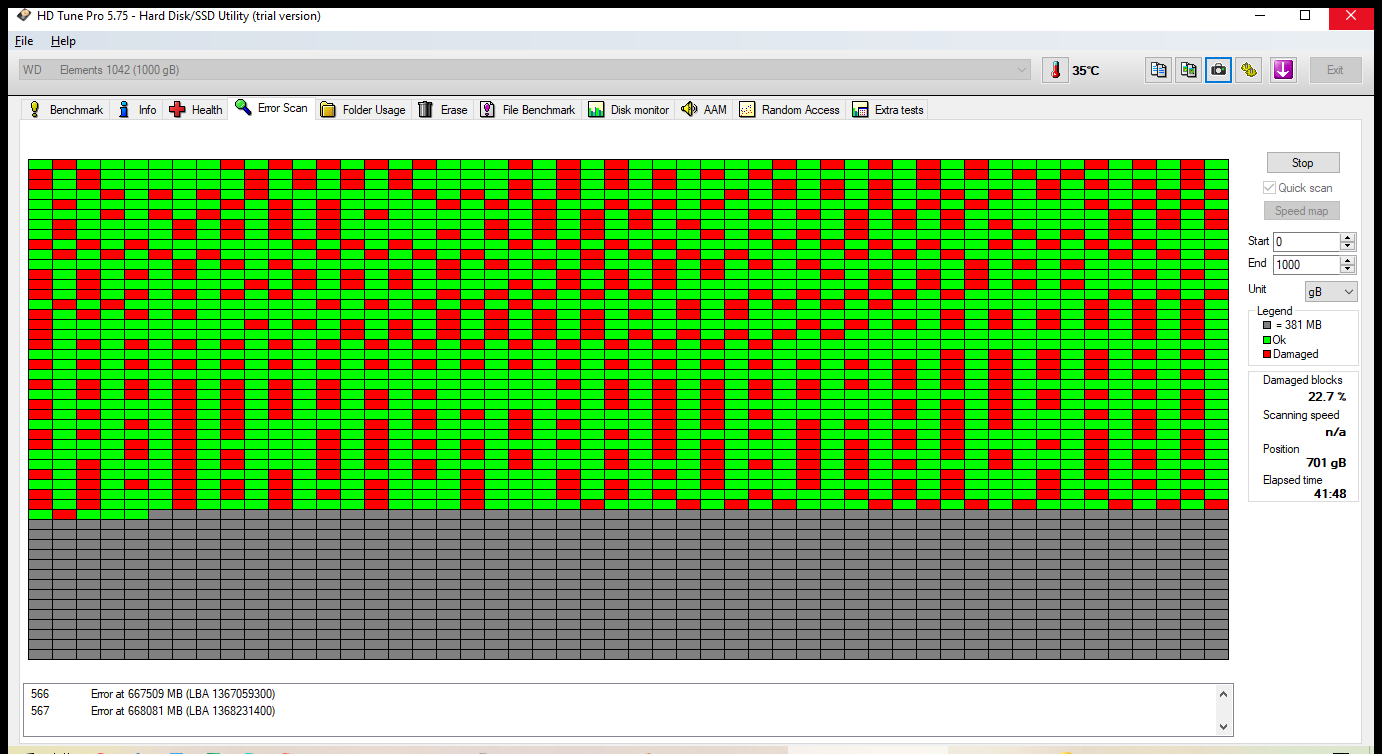The height and width of the screenshot is (754, 1382).
Task: Click the Elapsed time value 41:48
Action: [x=1330, y=494]
